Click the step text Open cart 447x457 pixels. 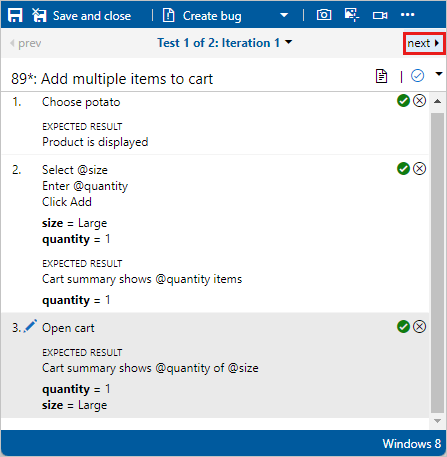tap(68, 328)
